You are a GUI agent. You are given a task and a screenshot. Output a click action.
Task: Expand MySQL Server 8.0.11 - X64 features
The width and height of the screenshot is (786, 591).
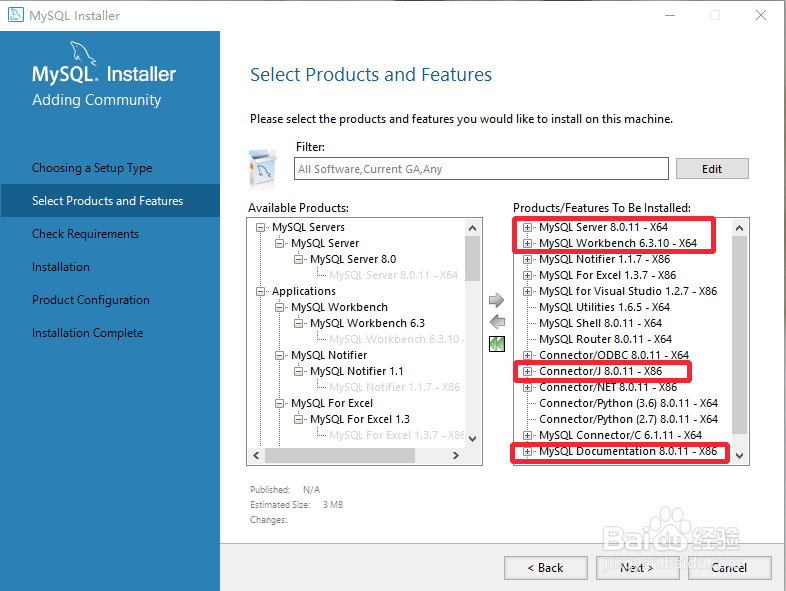point(527,227)
